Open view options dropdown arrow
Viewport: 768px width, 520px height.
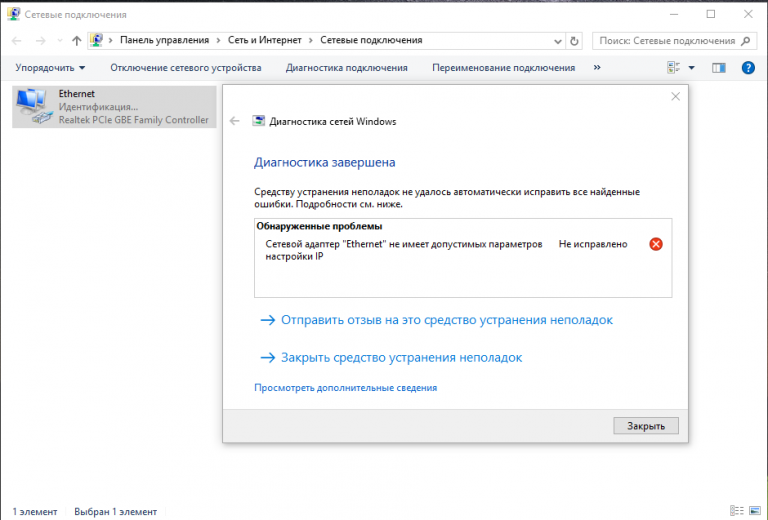pos(692,68)
